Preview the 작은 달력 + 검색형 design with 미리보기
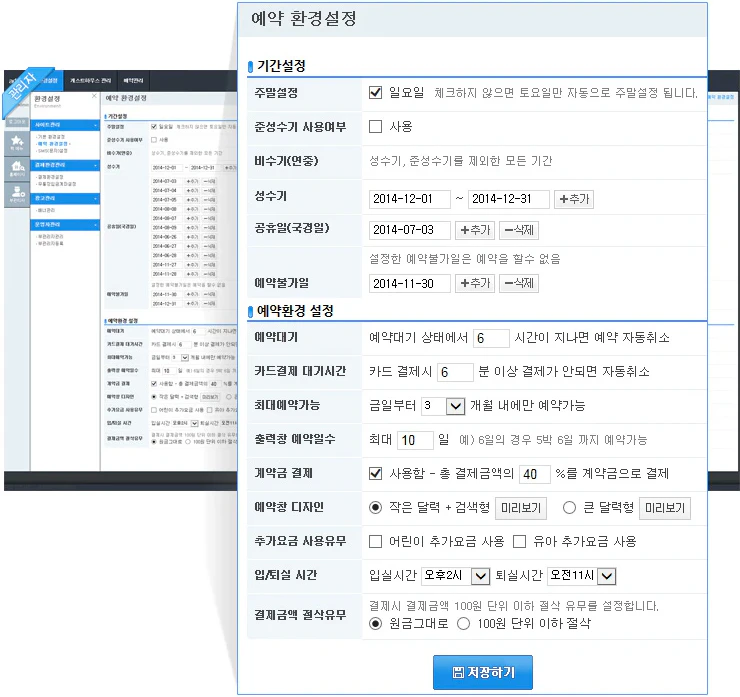 coord(521,508)
